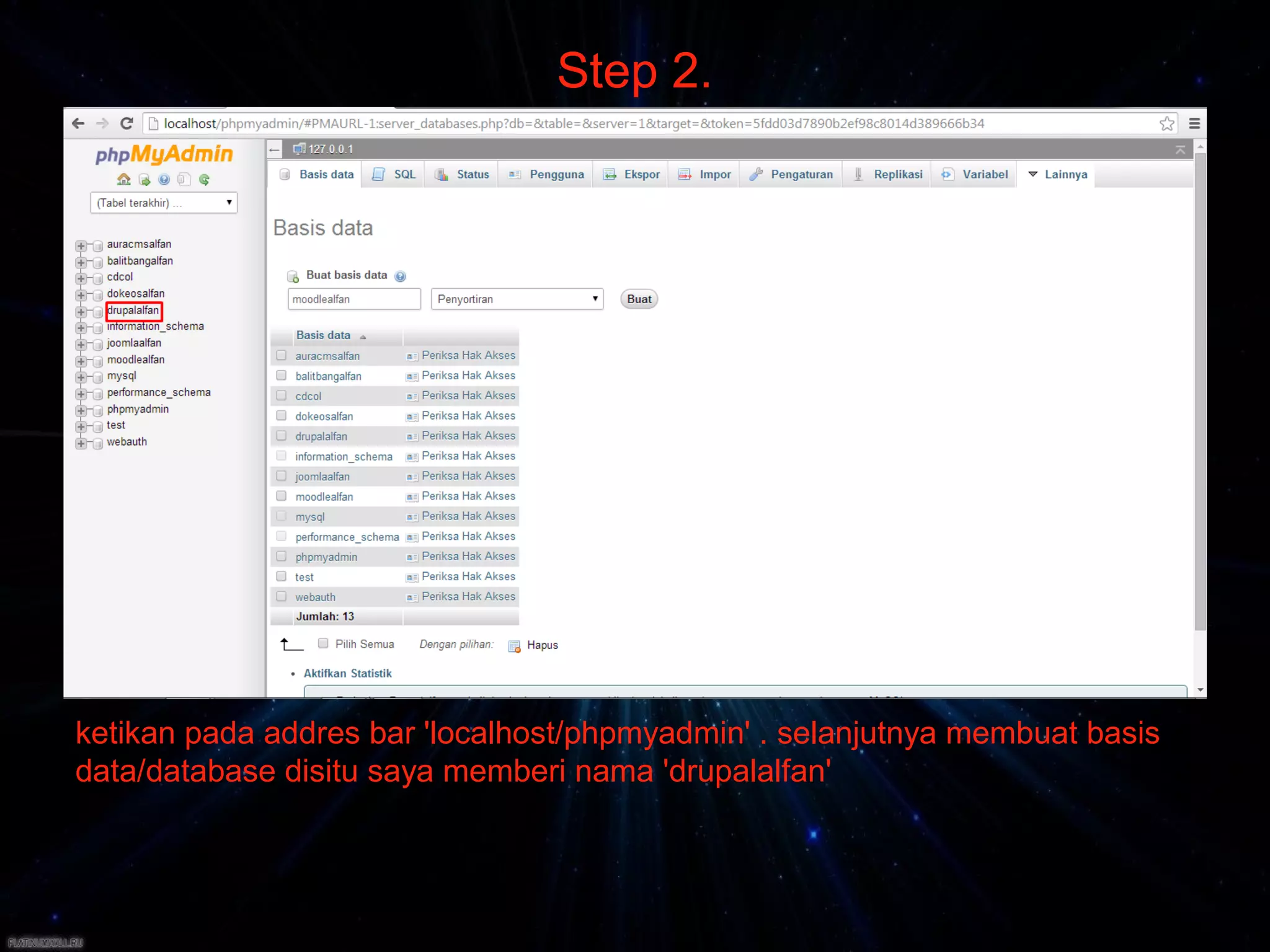The width and height of the screenshot is (1270, 952).
Task: Click the Buat button
Action: coord(639,299)
